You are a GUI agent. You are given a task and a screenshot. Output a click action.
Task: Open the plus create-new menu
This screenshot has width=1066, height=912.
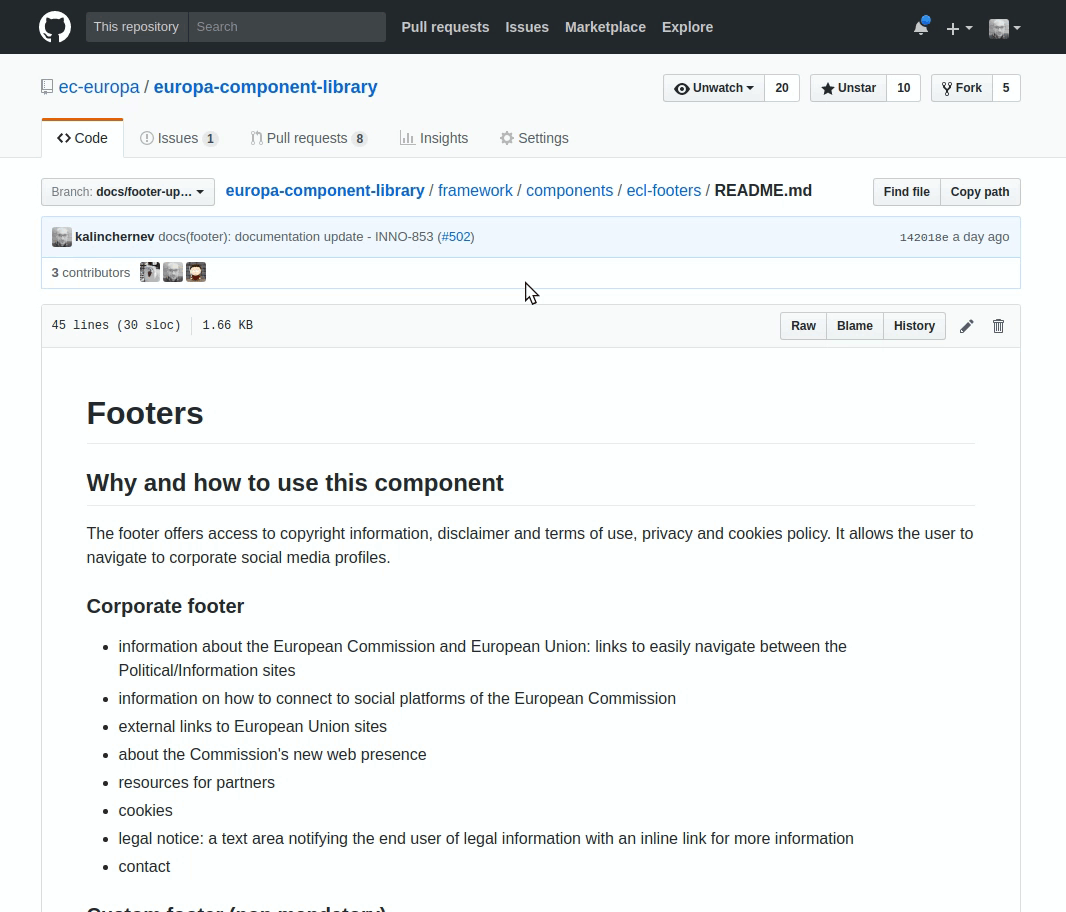[959, 28]
